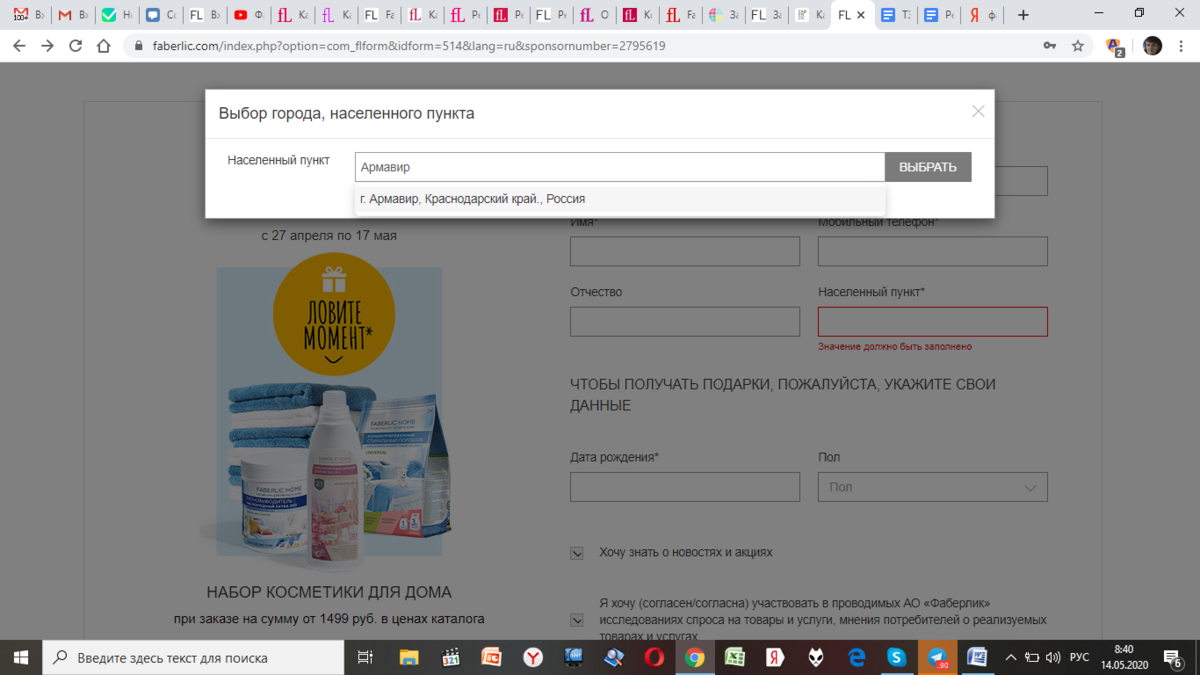Viewport: 1200px width, 675px height.
Task: Bookmark this page with star icon
Action: pos(1078,46)
